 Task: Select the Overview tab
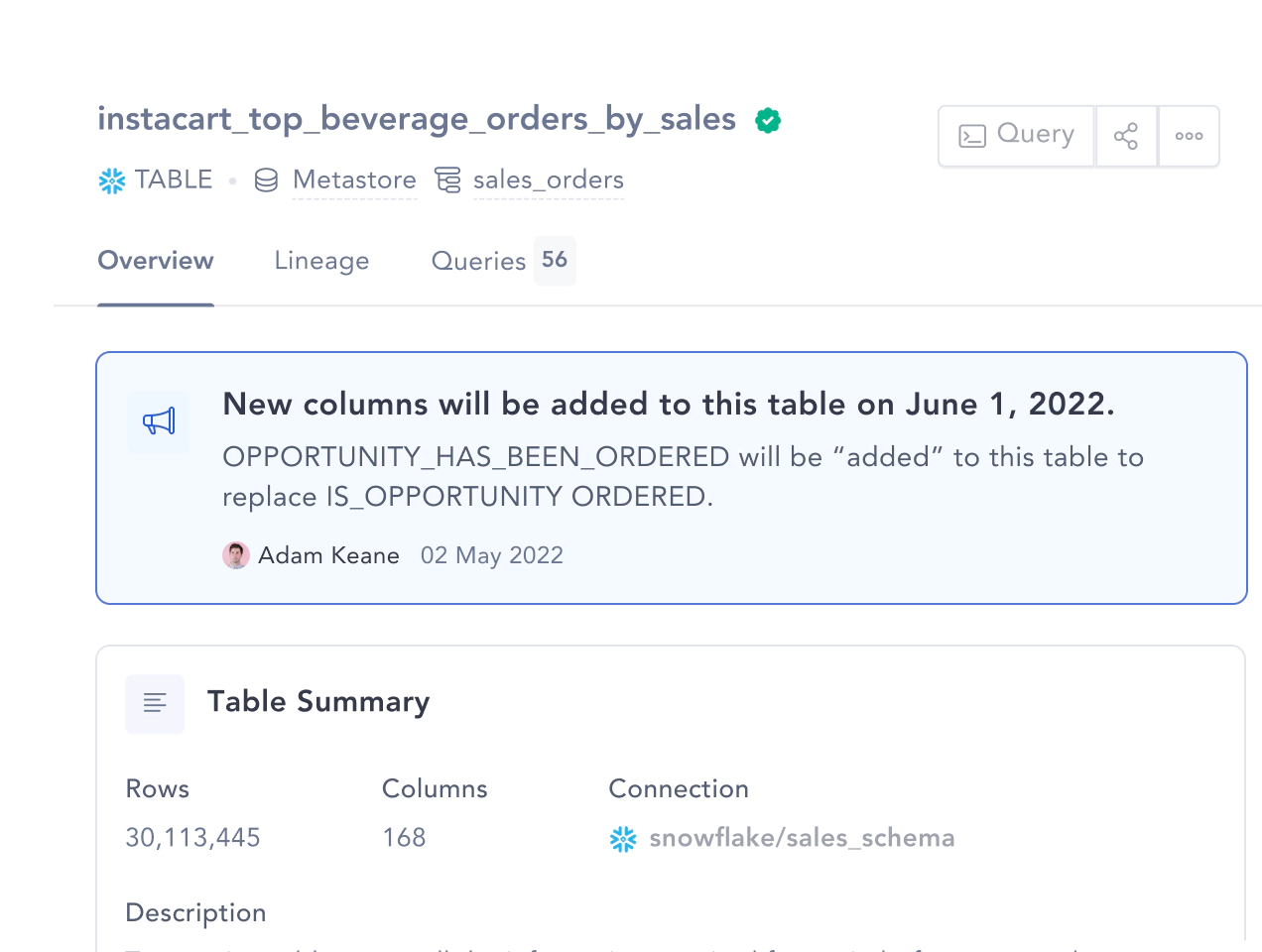coord(156,261)
